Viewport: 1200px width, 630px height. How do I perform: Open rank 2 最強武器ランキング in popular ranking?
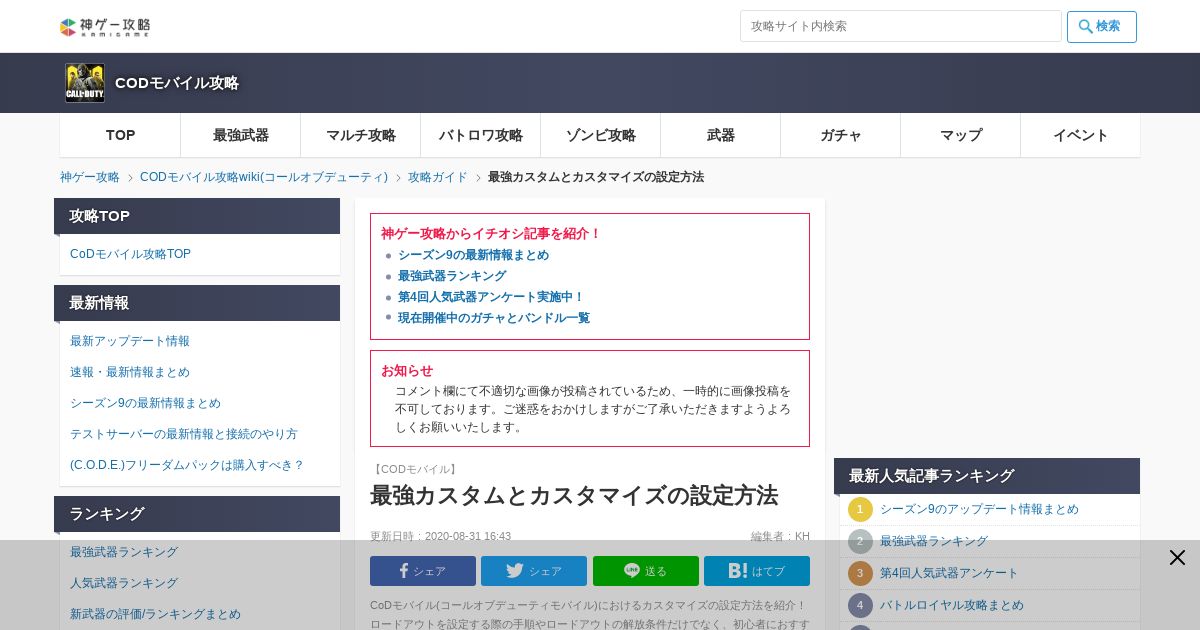tap(934, 541)
